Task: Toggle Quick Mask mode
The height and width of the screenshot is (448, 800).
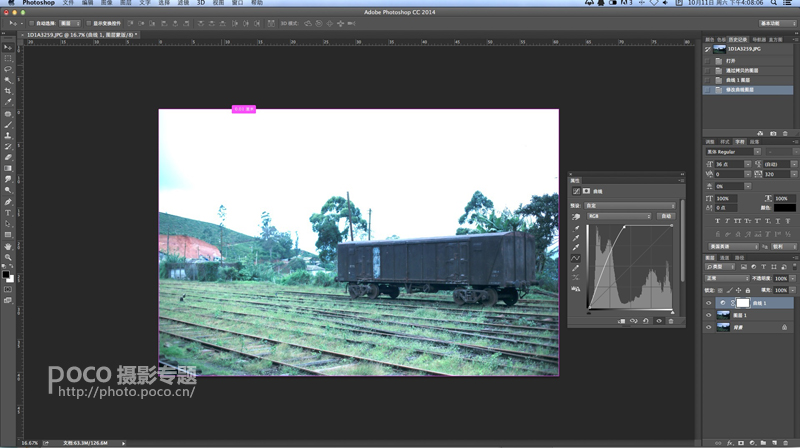Action: click(x=8, y=289)
